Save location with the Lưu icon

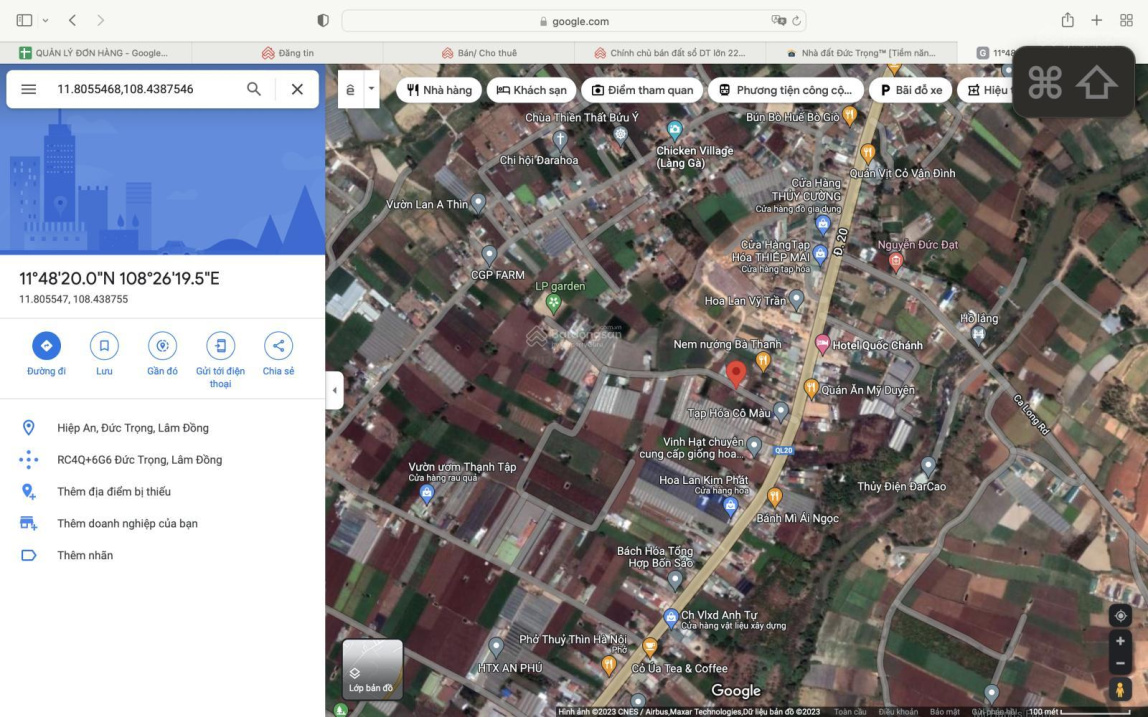104,346
